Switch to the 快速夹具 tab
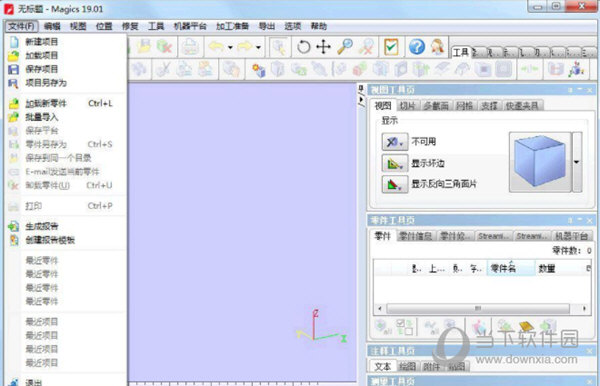 [x=522, y=106]
